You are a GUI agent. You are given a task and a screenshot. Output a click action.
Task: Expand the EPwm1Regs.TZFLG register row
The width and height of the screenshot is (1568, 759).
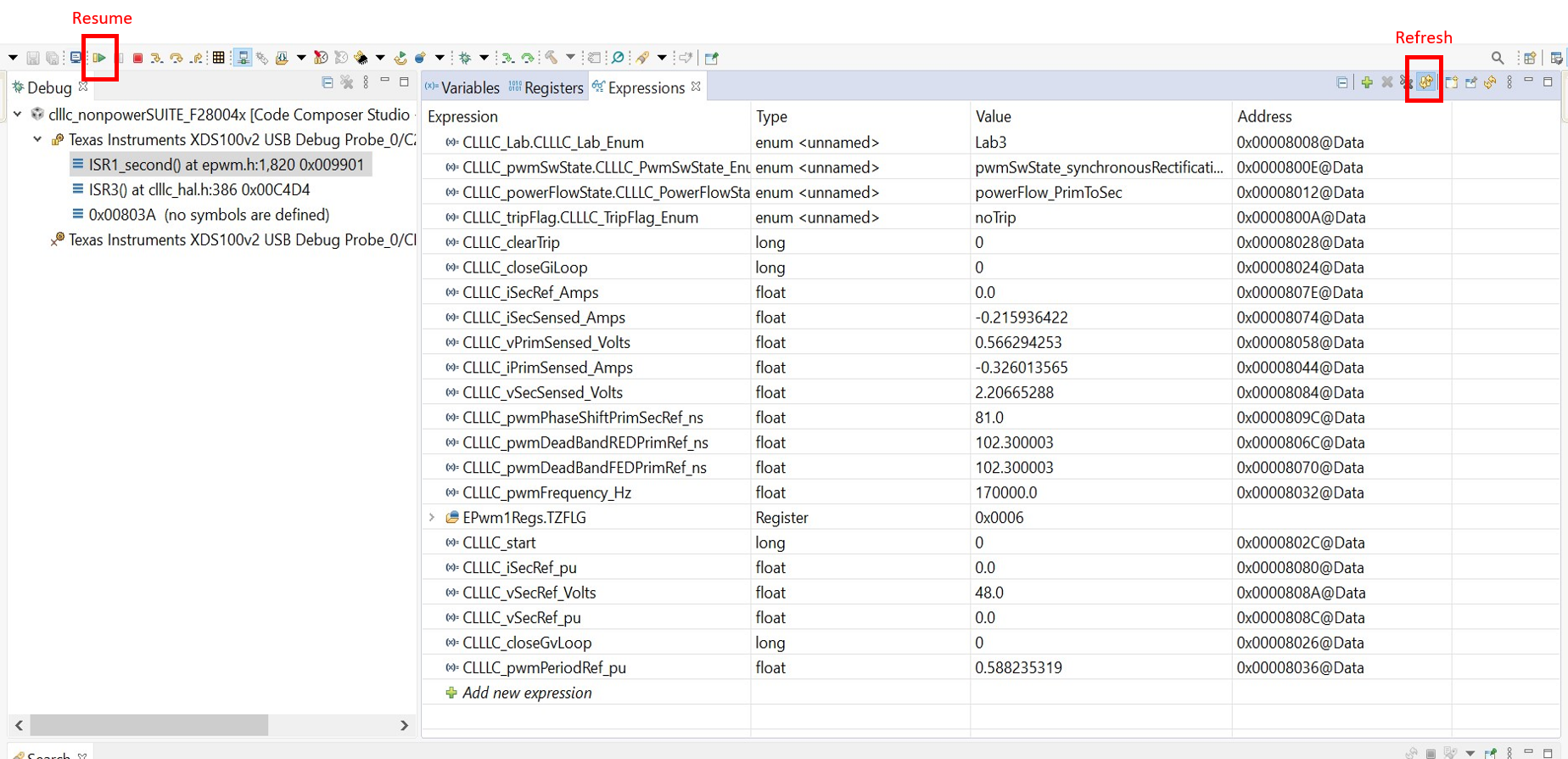[x=432, y=517]
